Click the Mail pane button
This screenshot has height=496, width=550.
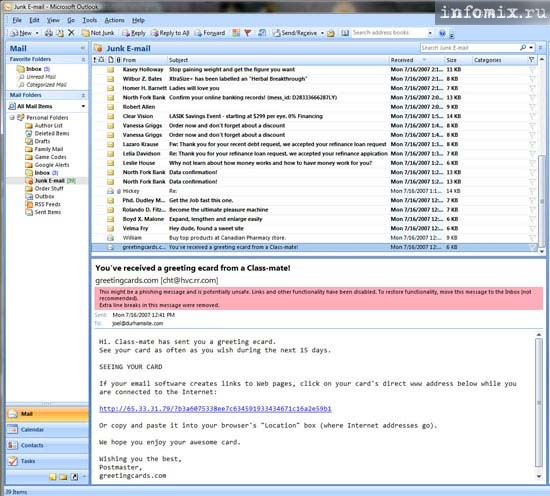tap(47, 414)
